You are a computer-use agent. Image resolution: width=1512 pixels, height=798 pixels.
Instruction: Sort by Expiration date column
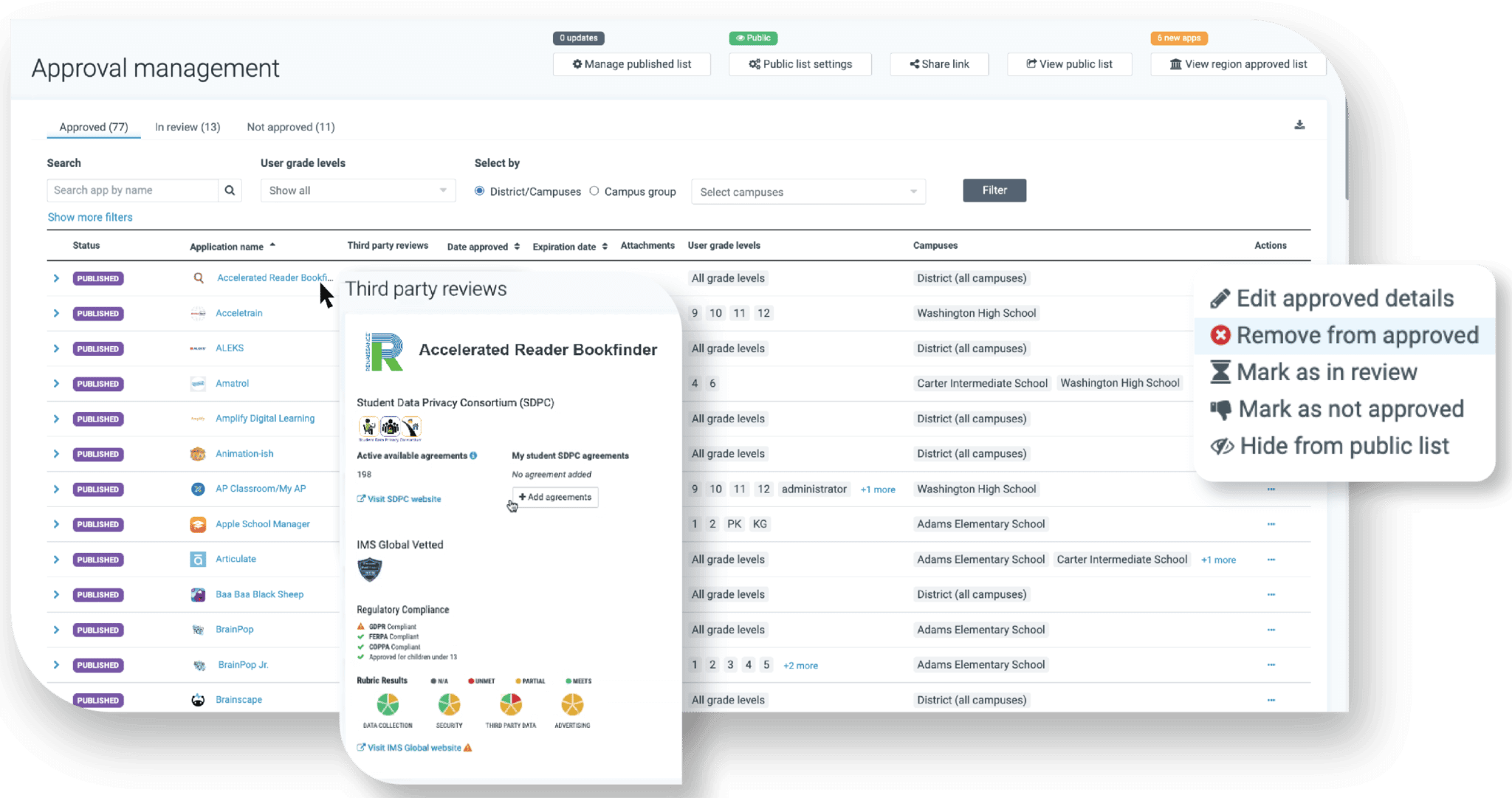tap(570, 247)
